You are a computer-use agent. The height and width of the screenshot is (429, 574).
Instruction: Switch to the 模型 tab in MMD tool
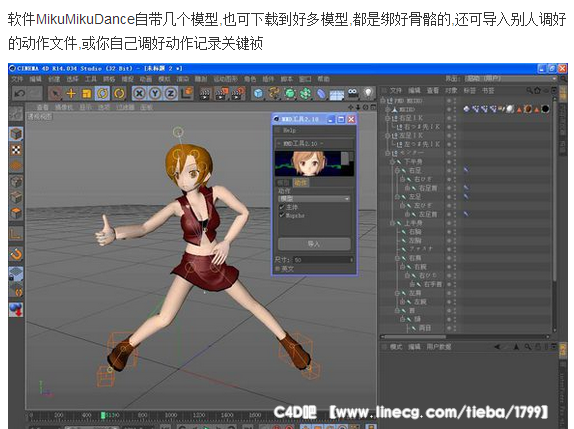pyautogui.click(x=283, y=183)
